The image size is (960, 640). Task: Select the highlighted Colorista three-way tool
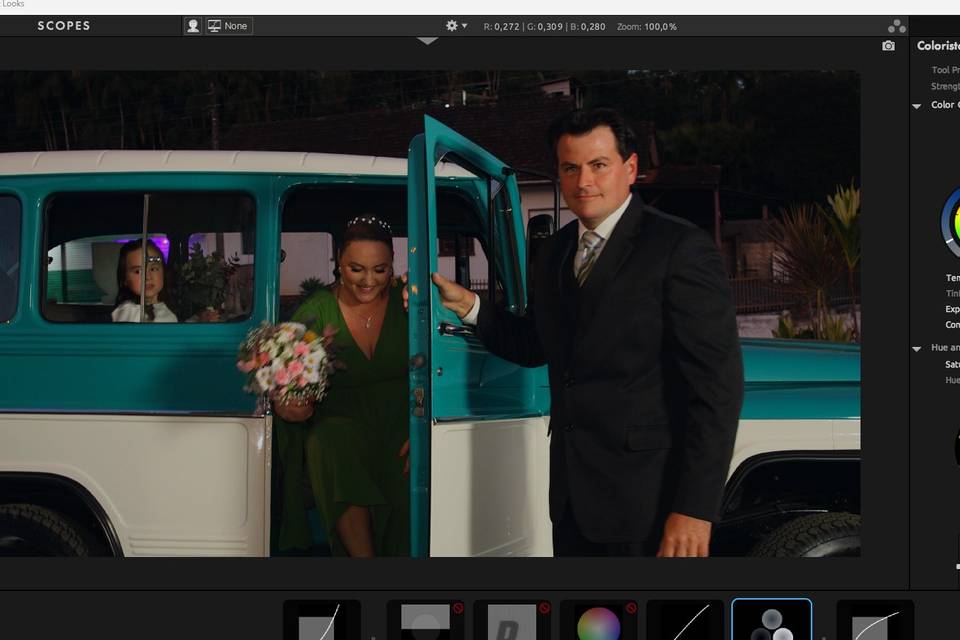click(x=771, y=620)
